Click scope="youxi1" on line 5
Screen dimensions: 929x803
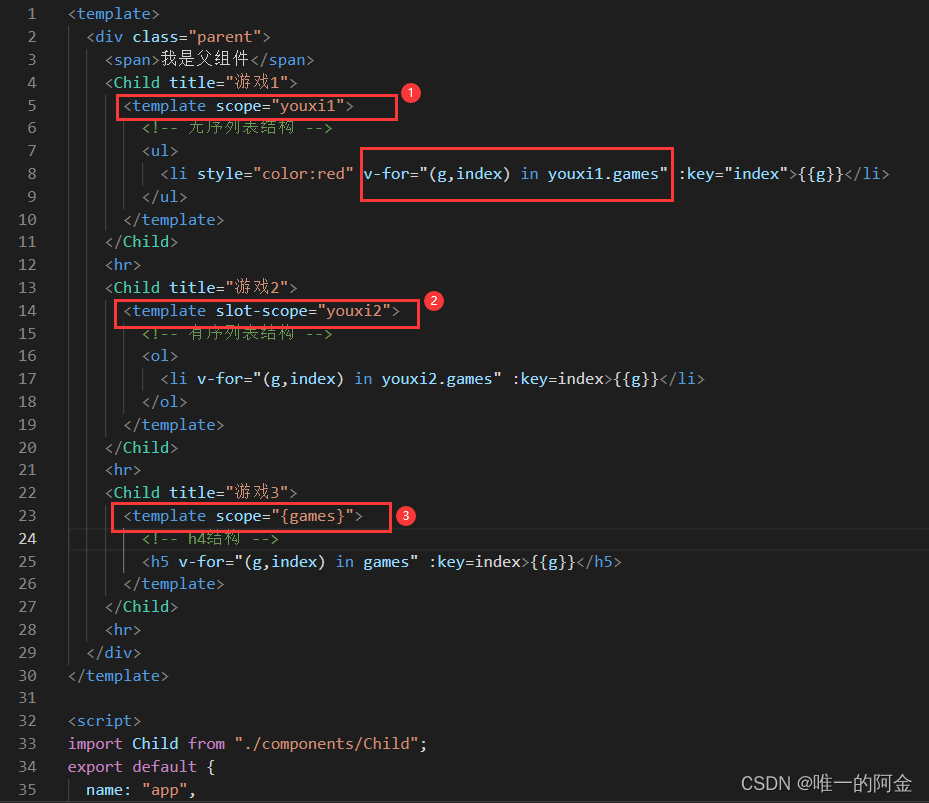tap(280, 106)
